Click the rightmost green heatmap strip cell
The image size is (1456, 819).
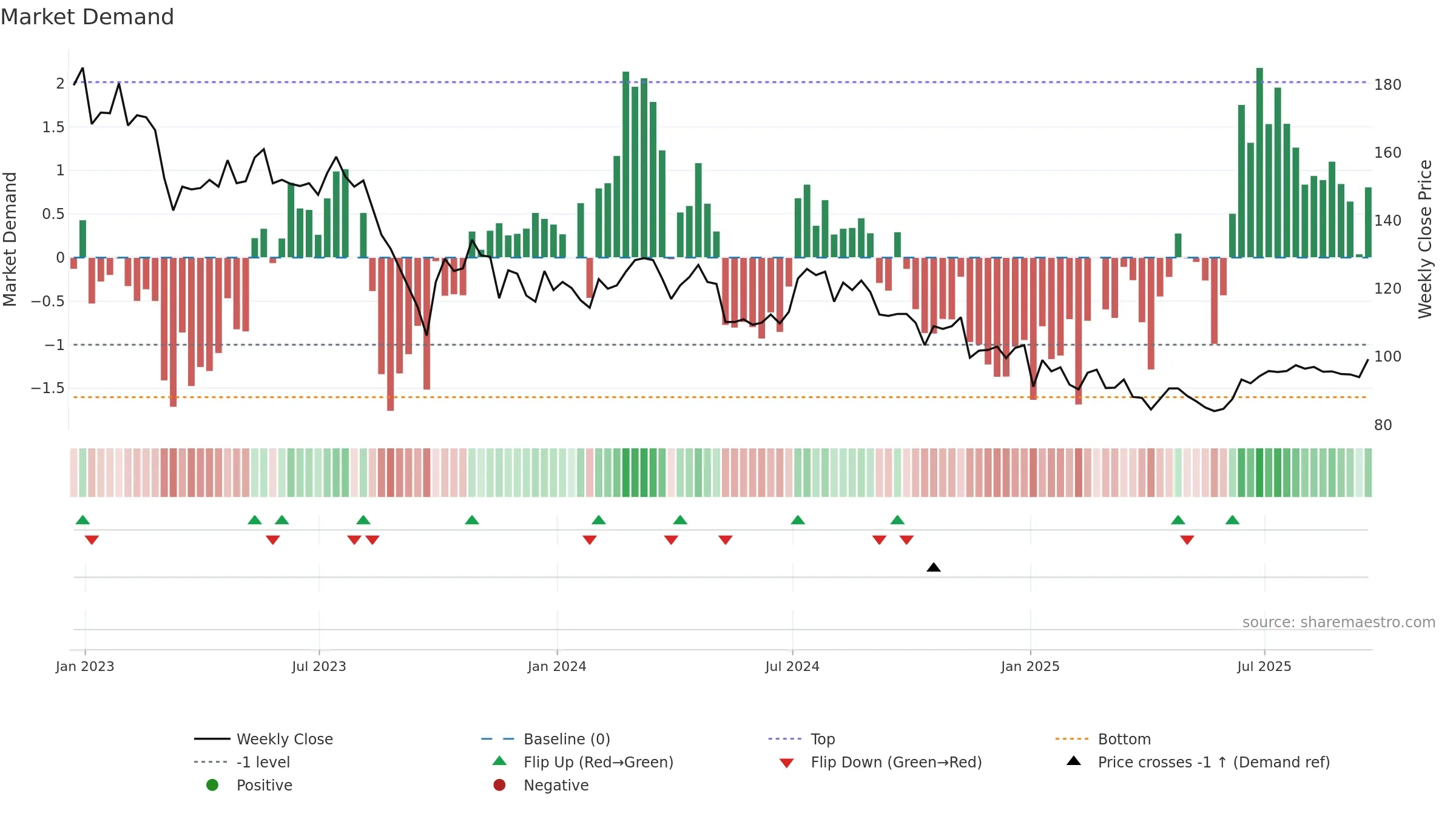(x=1368, y=473)
